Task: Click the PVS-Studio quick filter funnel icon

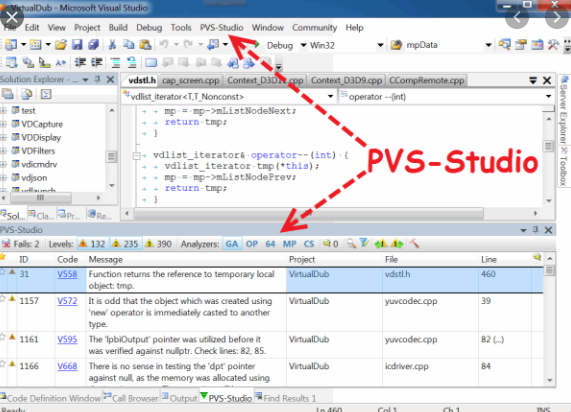Action: (364, 243)
